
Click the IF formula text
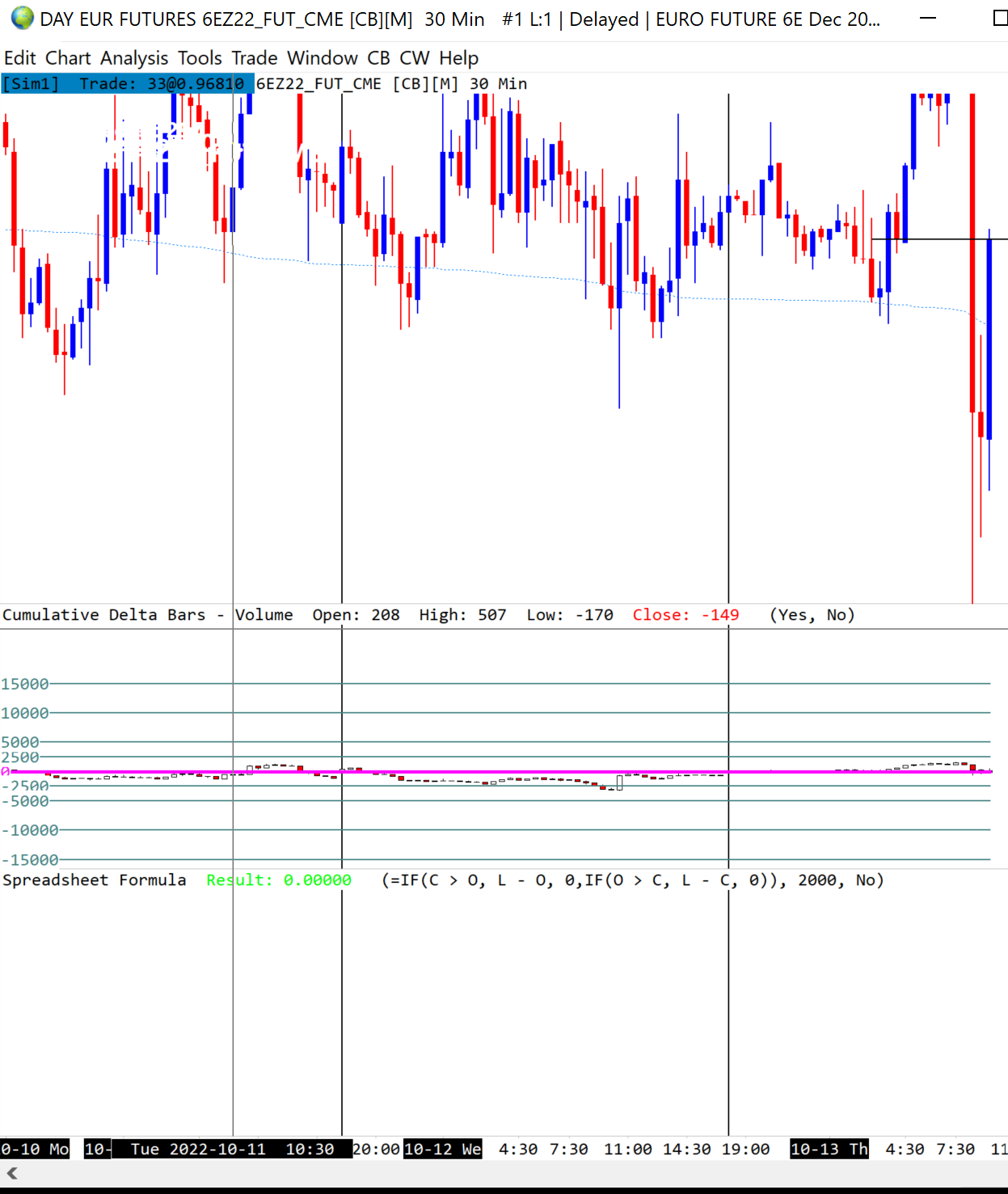coord(633,880)
